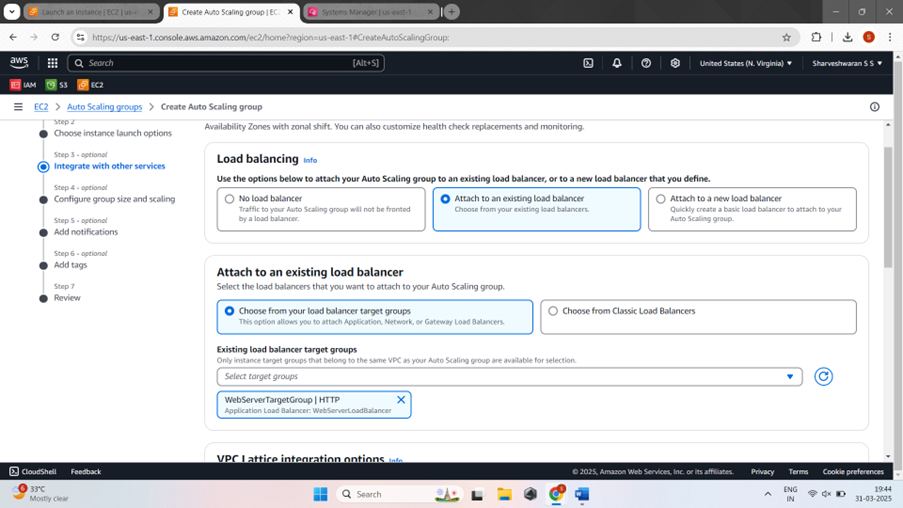
Task: Open the info panel icon at right
Action: pos(874,107)
